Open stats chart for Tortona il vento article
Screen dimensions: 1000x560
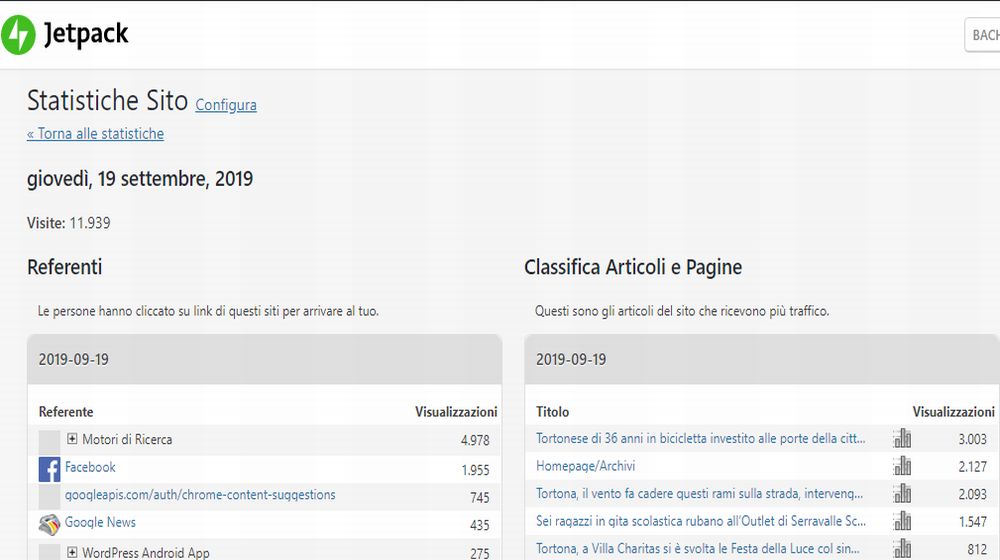coord(902,494)
